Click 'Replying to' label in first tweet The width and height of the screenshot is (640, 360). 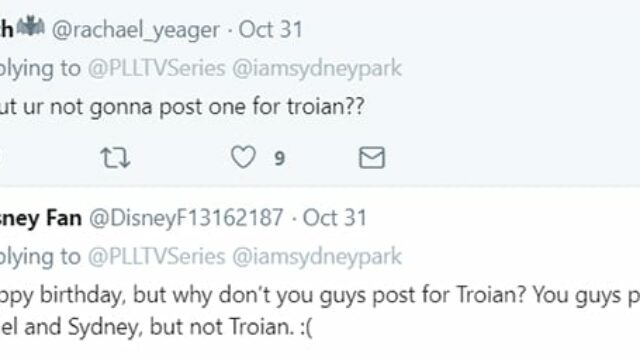40,68
